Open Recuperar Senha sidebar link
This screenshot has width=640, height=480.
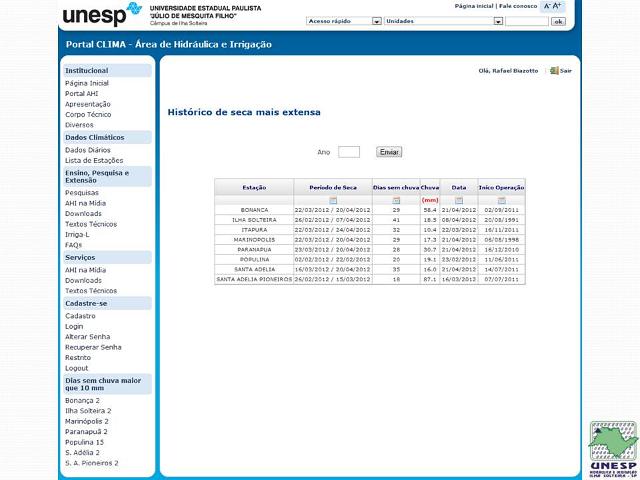(93, 347)
